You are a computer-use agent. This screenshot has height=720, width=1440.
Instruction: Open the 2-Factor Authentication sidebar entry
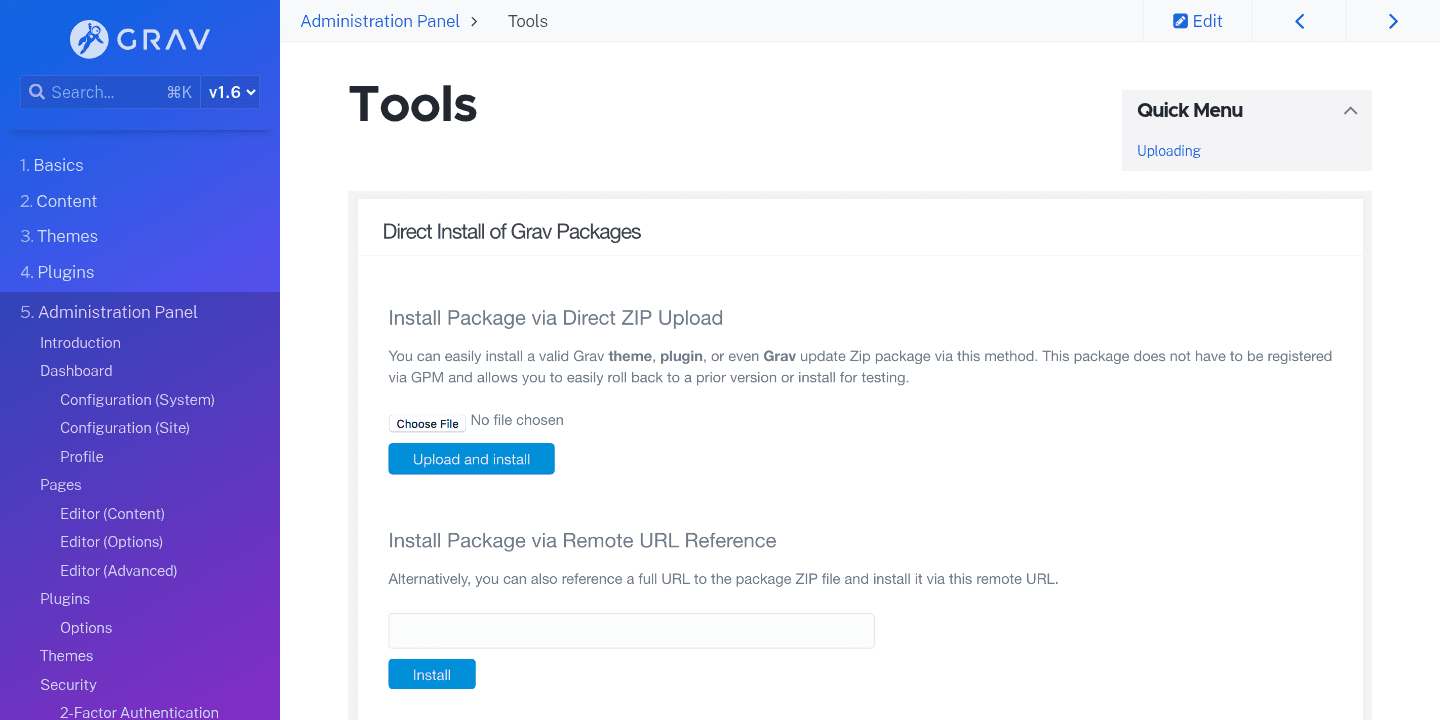[x=139, y=711]
